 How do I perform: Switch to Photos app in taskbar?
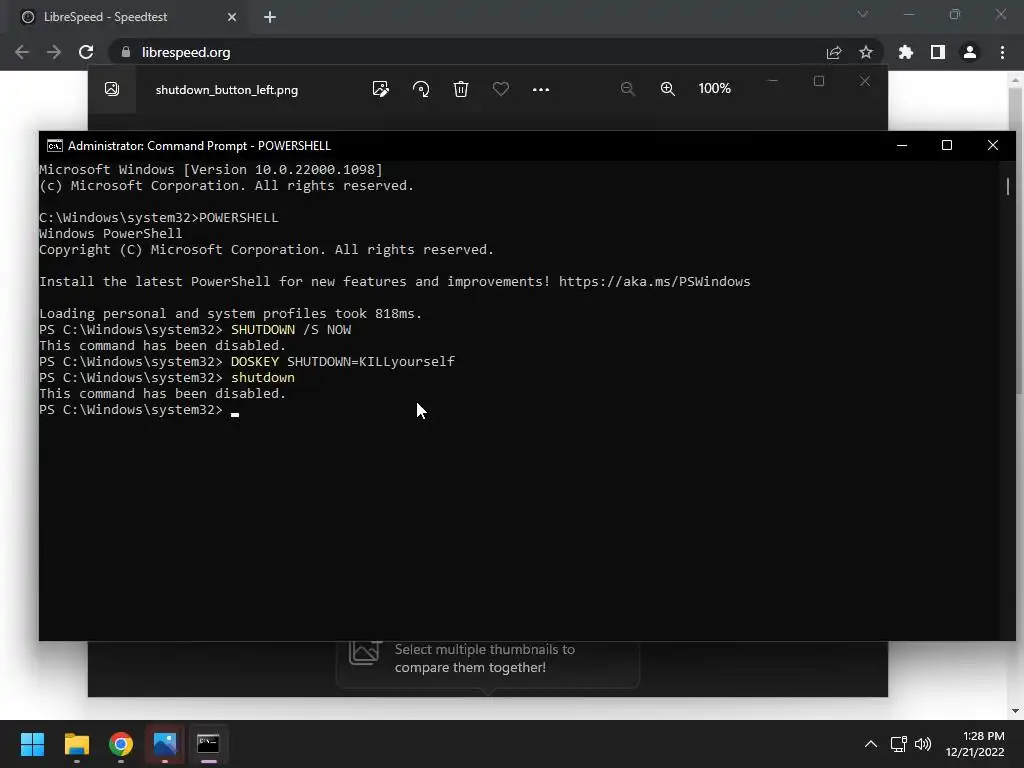click(165, 744)
